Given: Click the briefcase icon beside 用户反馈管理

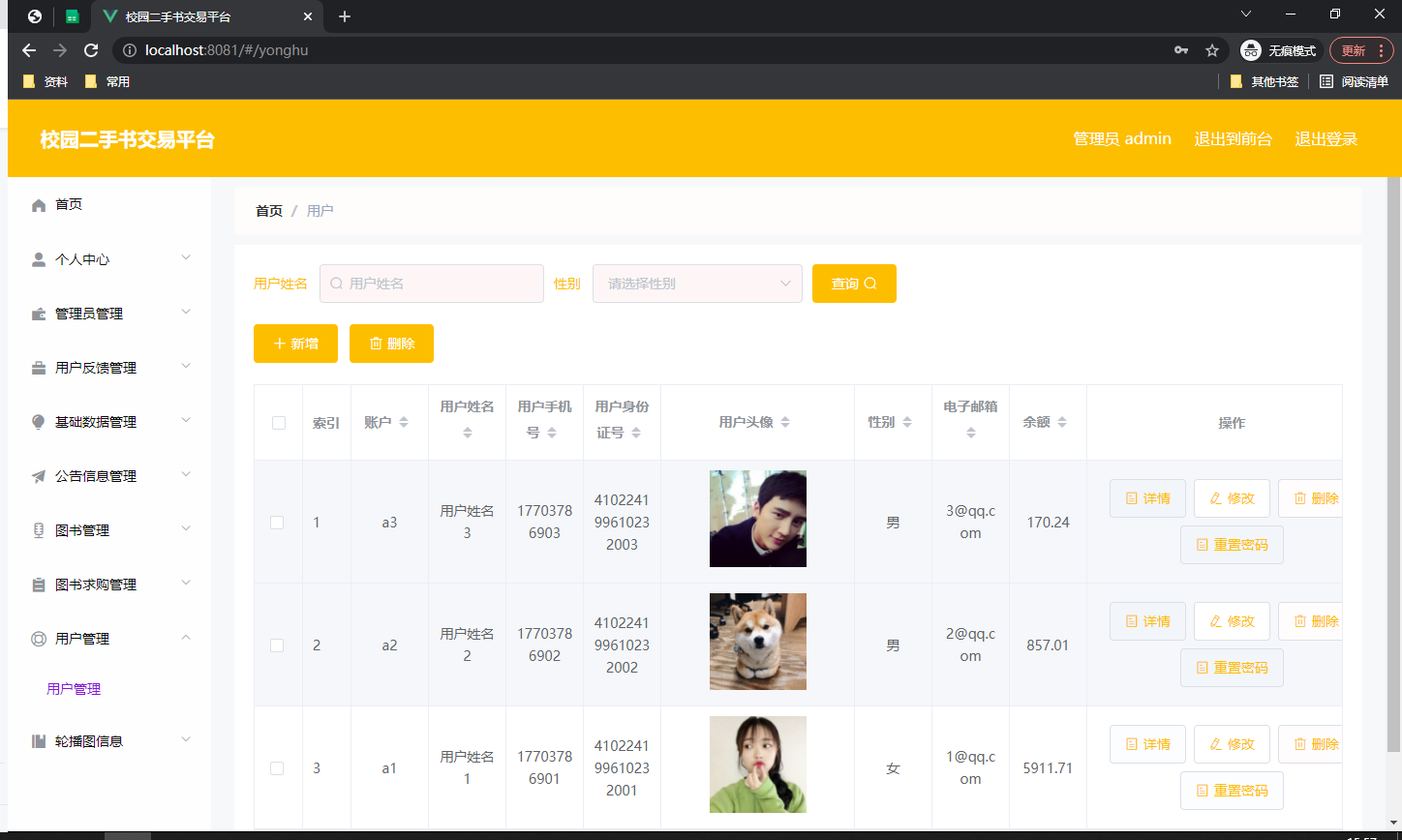Looking at the screenshot, I should (39, 368).
